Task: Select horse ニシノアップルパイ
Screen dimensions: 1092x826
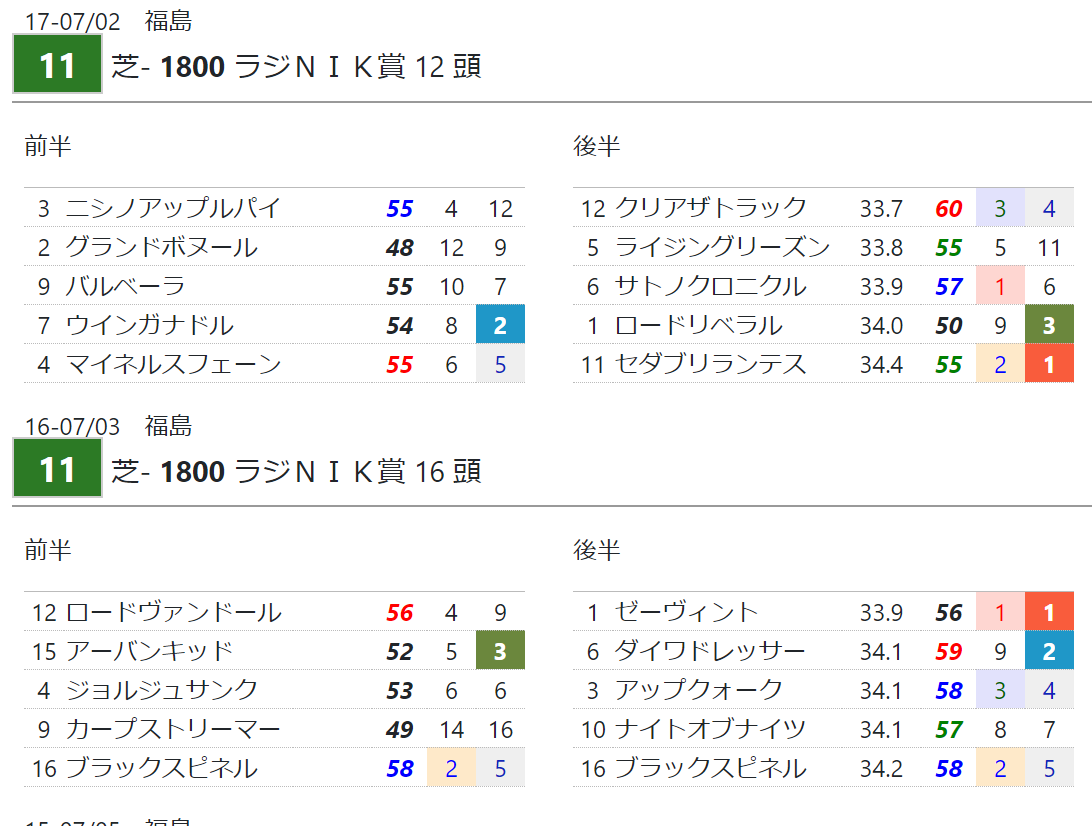Action: click(173, 208)
